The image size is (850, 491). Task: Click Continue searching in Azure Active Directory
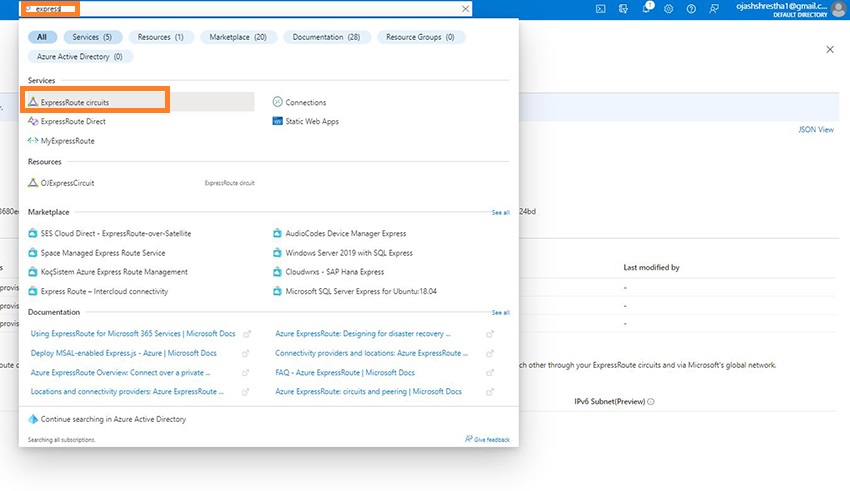(113, 419)
